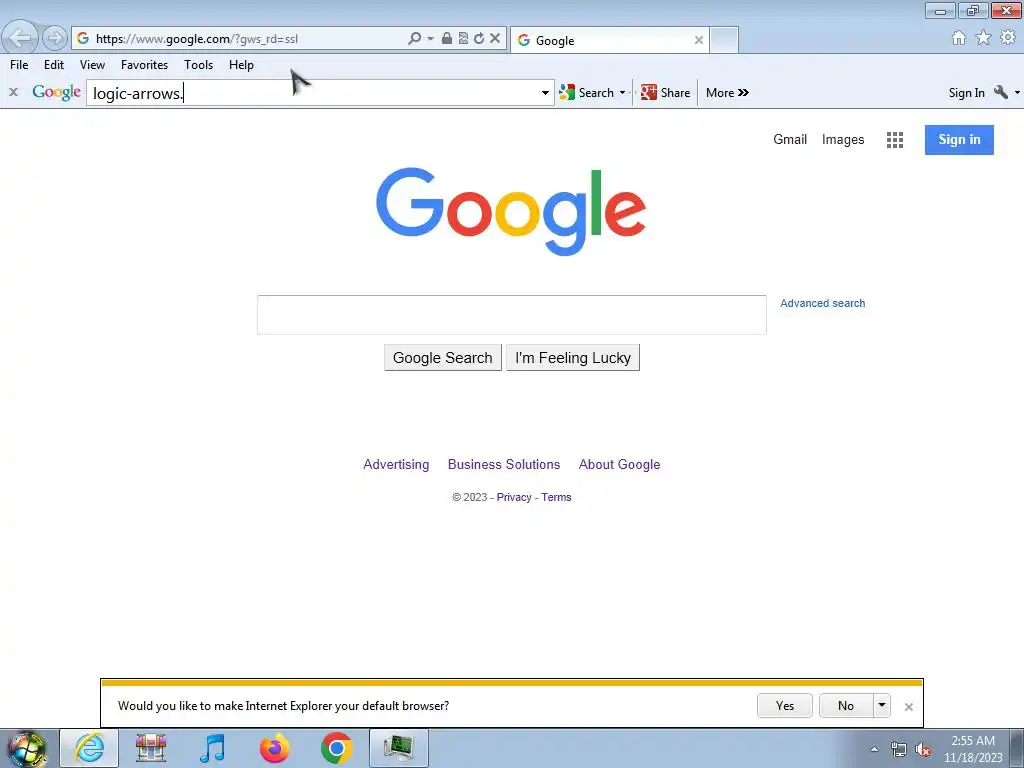This screenshot has height=768, width=1024.
Task: Open the Business Solutions link
Action: coord(504,464)
